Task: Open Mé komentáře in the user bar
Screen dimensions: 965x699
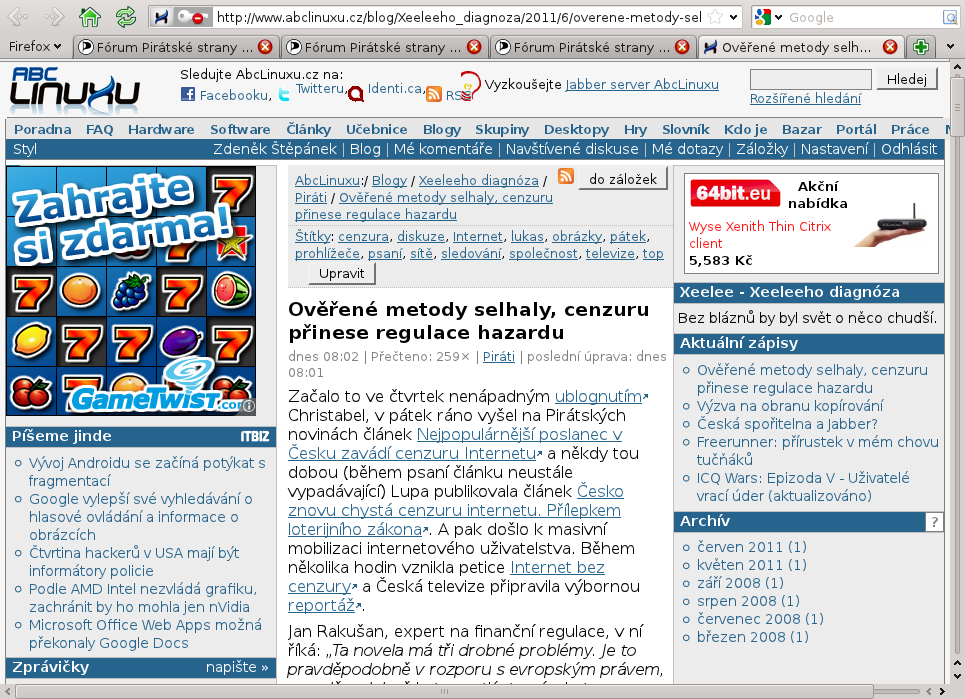Action: coord(443,149)
